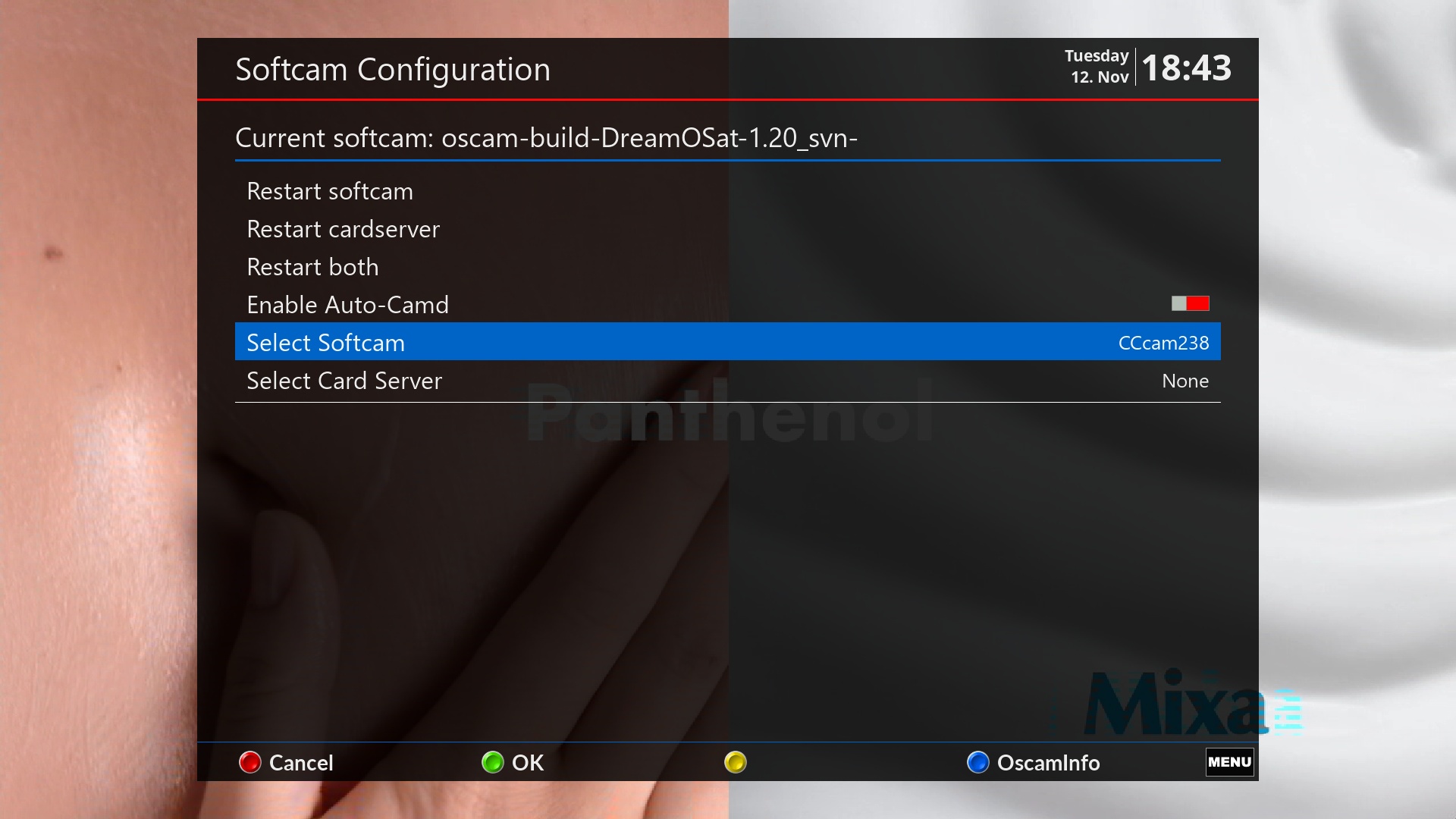
Task: Click the yellow circle button icon
Action: (x=736, y=762)
